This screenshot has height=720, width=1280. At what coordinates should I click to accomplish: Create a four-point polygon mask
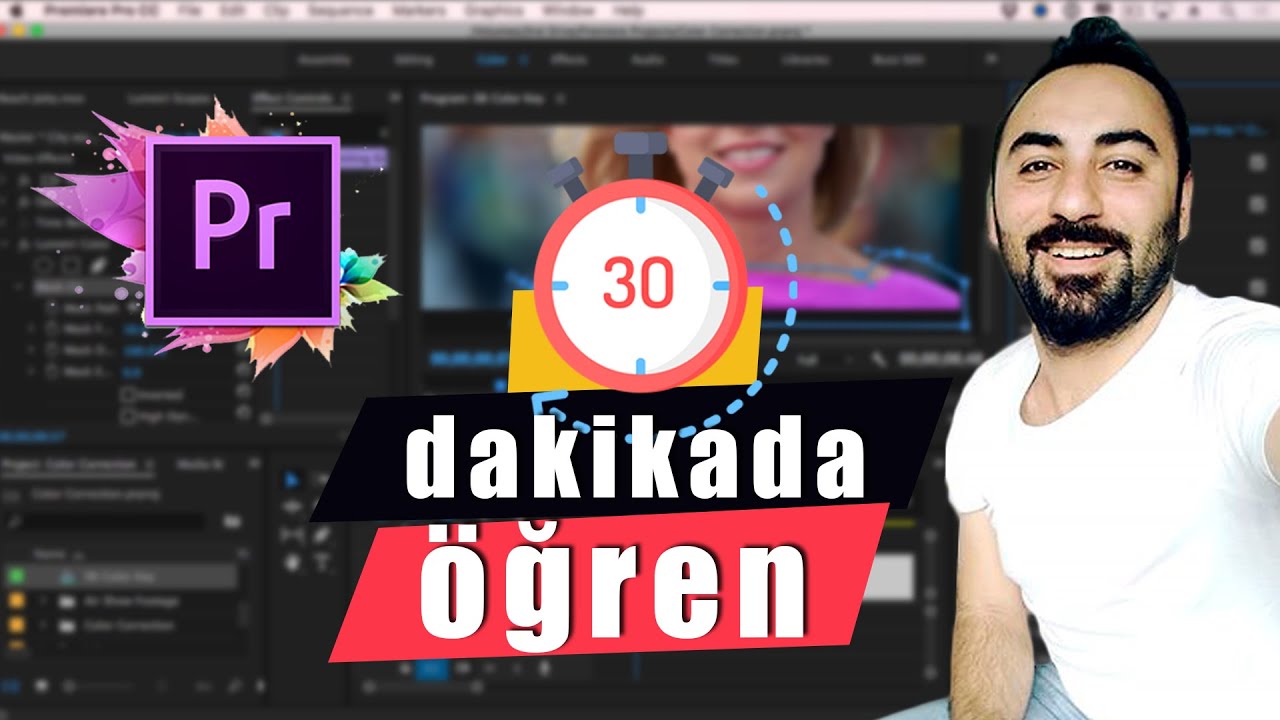click(x=71, y=266)
